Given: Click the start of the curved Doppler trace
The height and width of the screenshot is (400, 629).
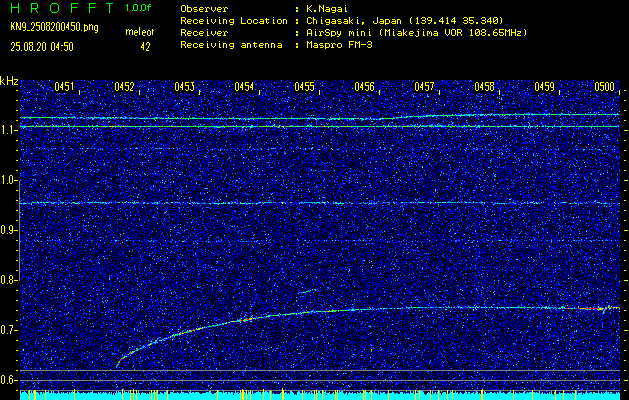Looking at the screenshot, I should [x=118, y=365].
